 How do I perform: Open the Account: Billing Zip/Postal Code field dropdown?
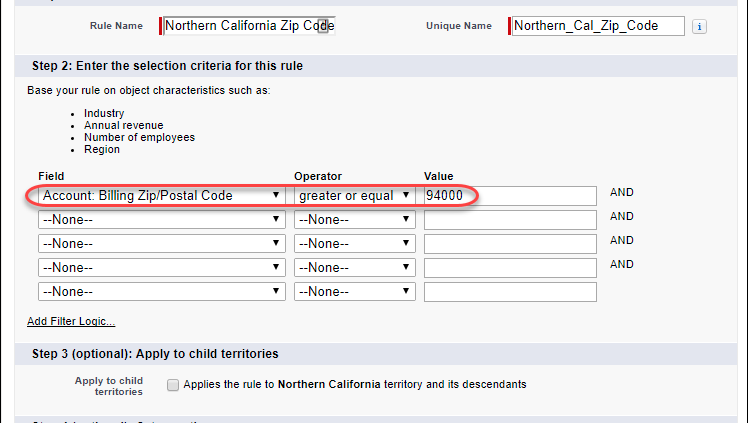pyautogui.click(x=161, y=196)
